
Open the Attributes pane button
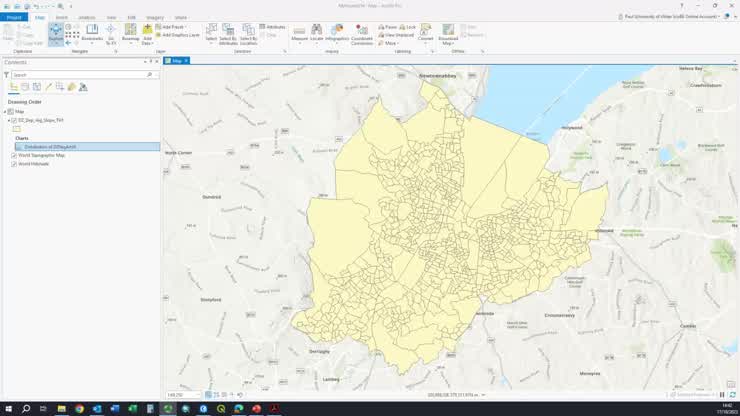pos(272,27)
